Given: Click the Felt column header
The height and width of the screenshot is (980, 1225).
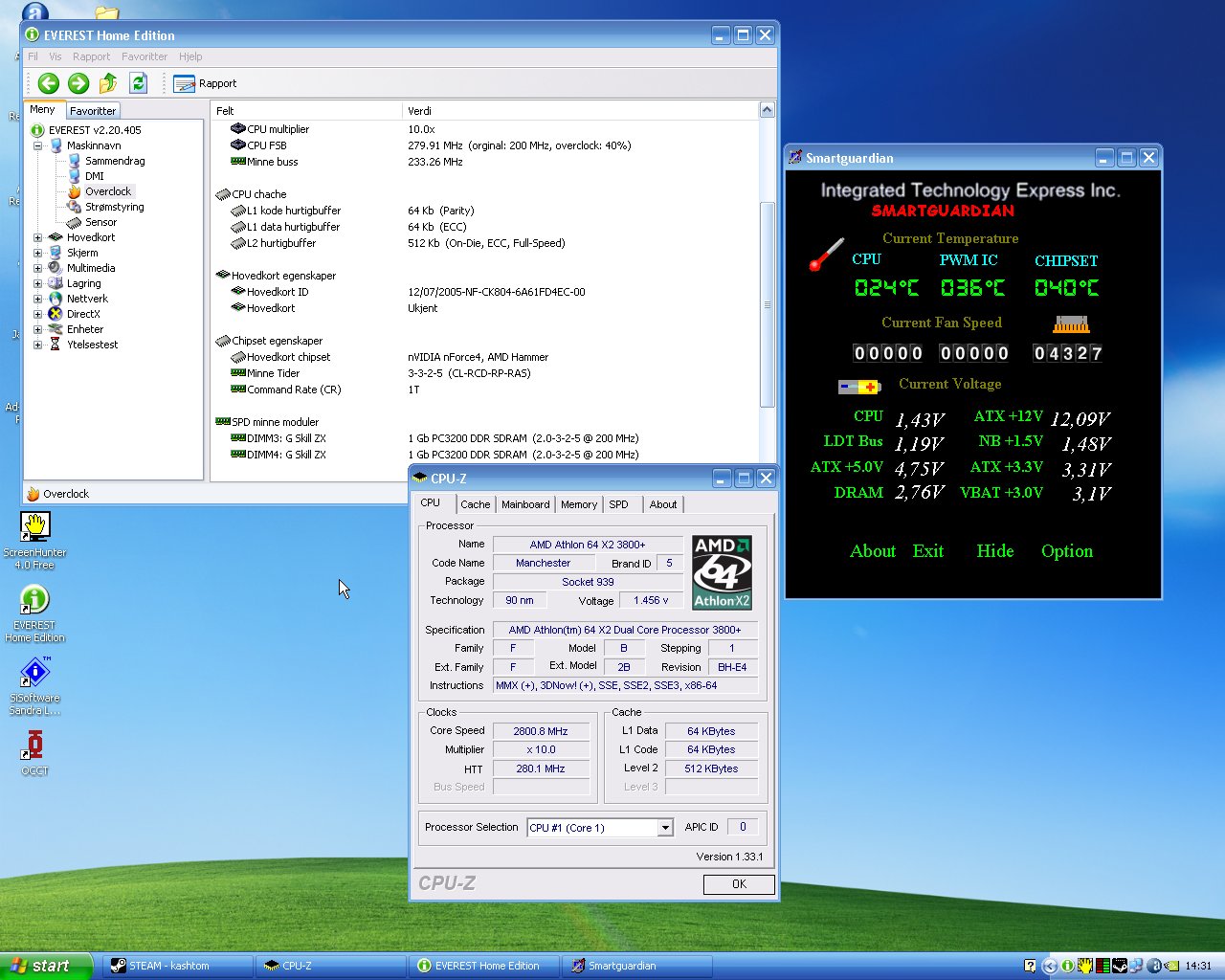Looking at the screenshot, I should [306, 111].
